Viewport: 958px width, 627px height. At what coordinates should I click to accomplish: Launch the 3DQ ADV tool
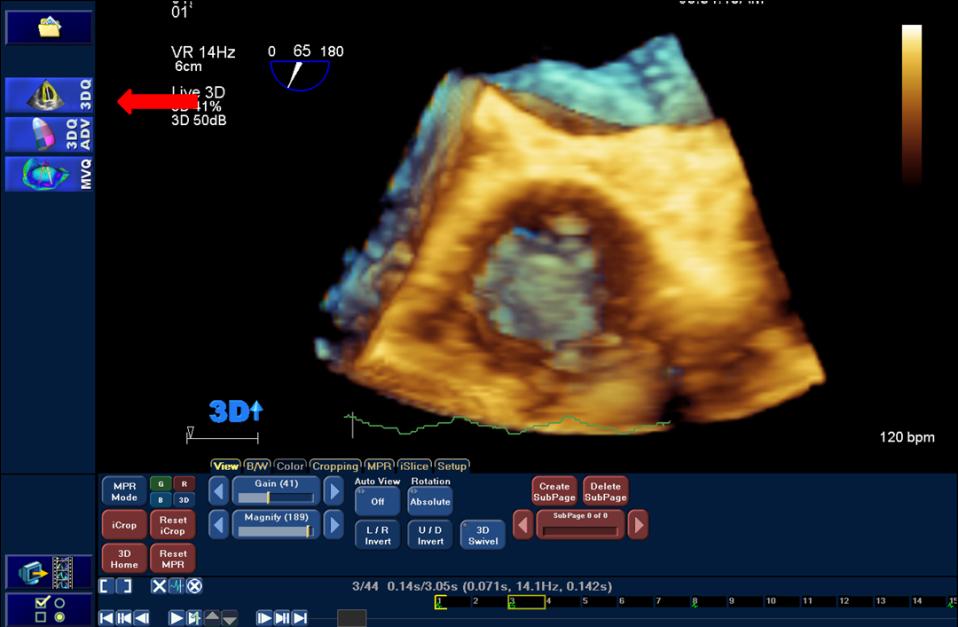pyautogui.click(x=49, y=134)
